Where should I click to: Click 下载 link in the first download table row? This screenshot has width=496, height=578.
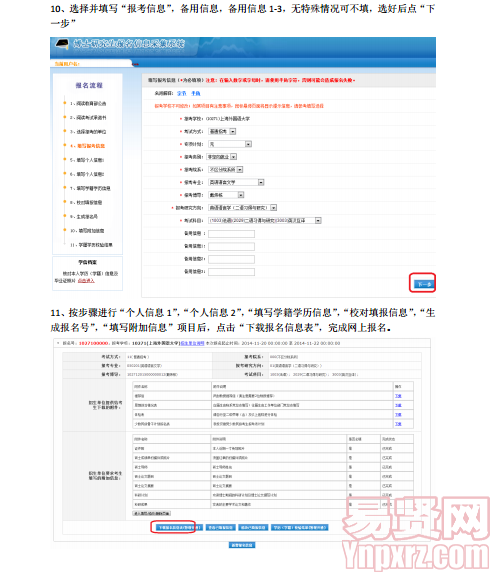[x=398, y=396]
